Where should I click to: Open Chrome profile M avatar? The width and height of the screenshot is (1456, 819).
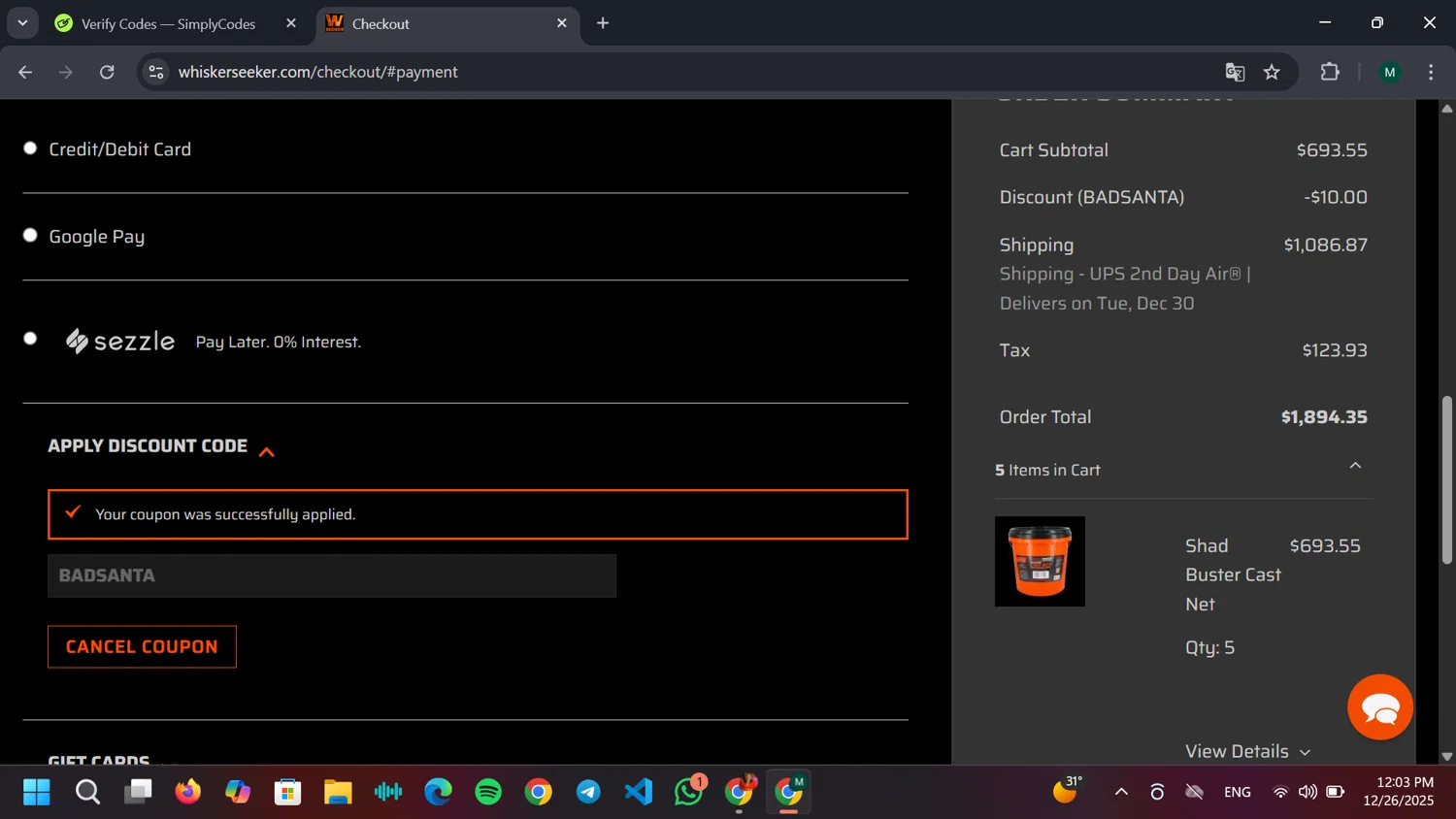1390,72
